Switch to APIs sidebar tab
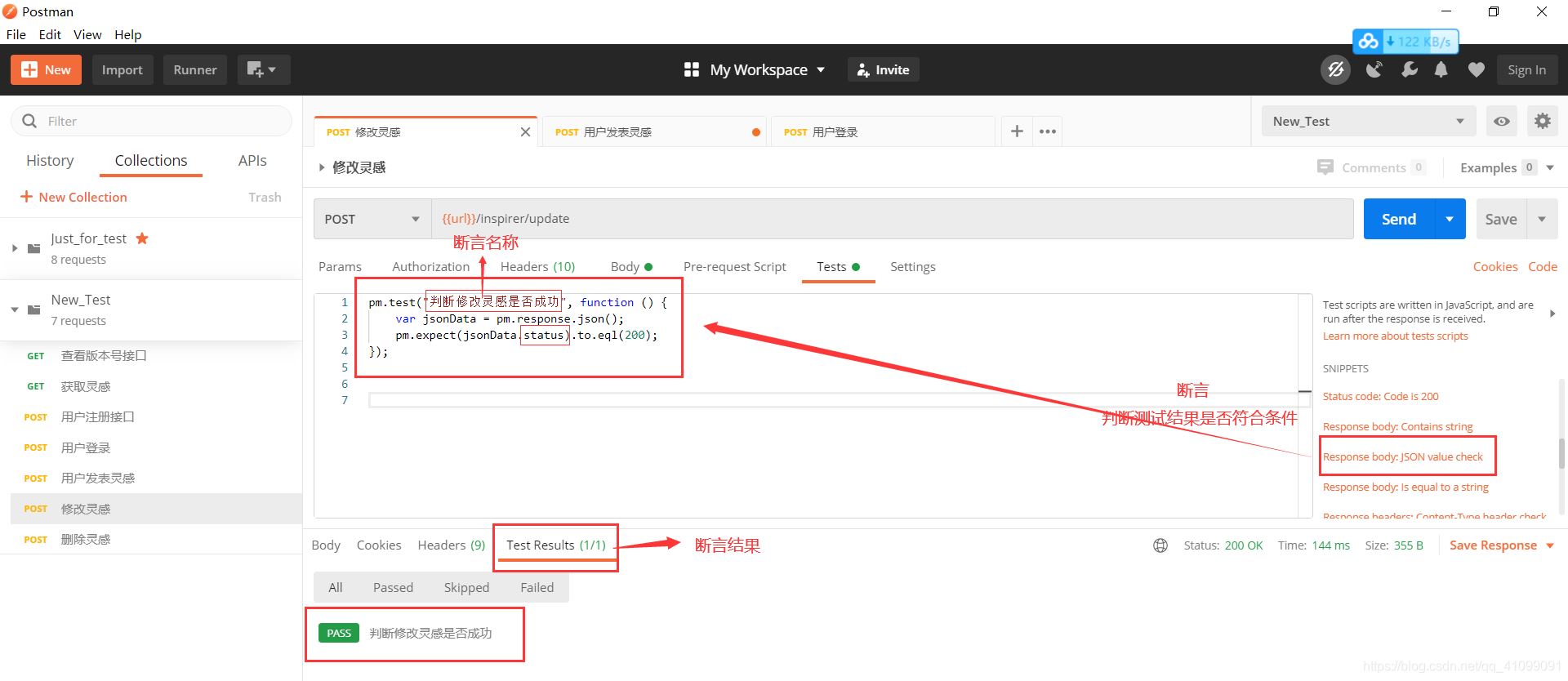 pyautogui.click(x=252, y=160)
